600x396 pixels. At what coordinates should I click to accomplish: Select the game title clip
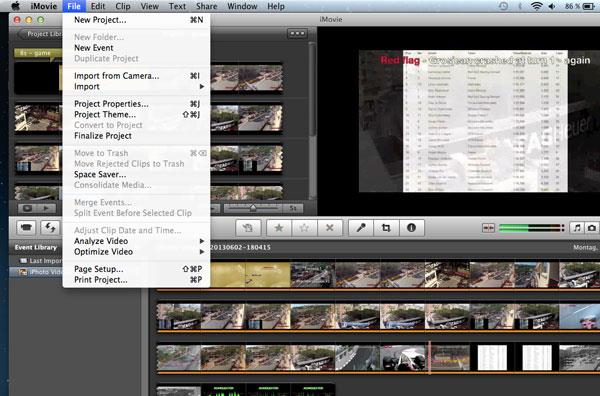coord(38,53)
